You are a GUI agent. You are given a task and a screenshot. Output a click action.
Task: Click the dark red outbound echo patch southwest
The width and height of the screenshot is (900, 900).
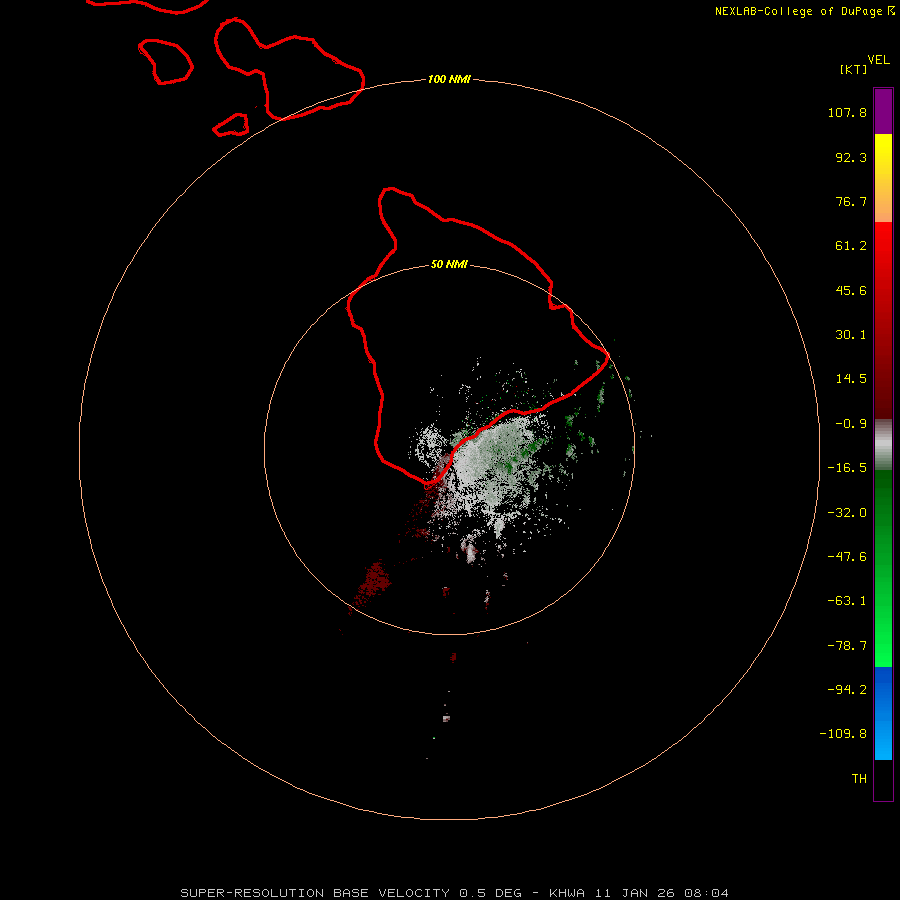coord(374,583)
